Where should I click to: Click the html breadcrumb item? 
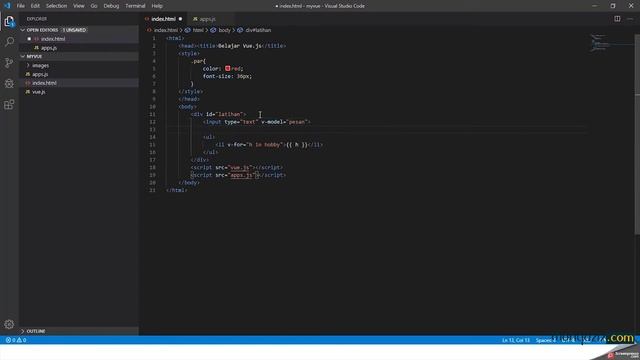[198, 30]
